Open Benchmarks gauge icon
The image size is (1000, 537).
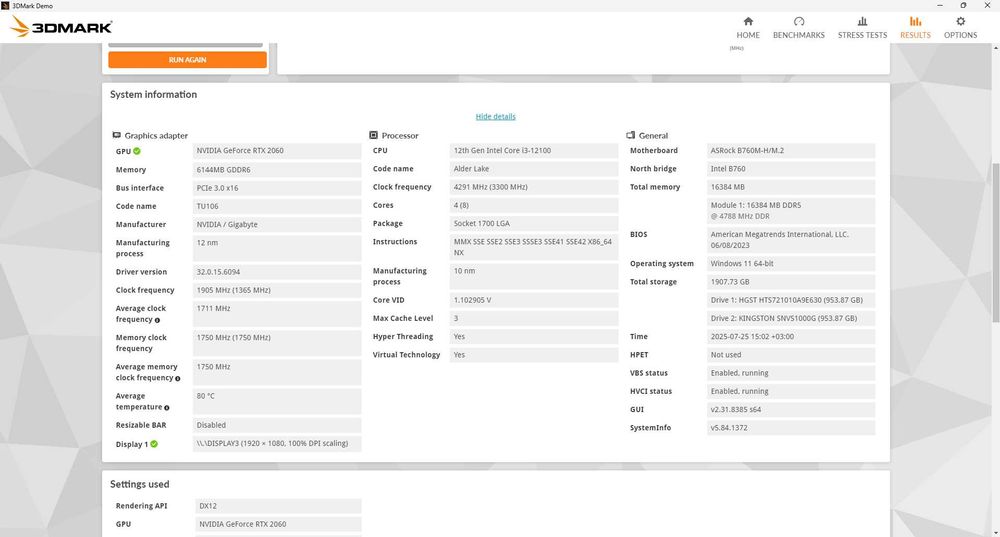point(798,22)
